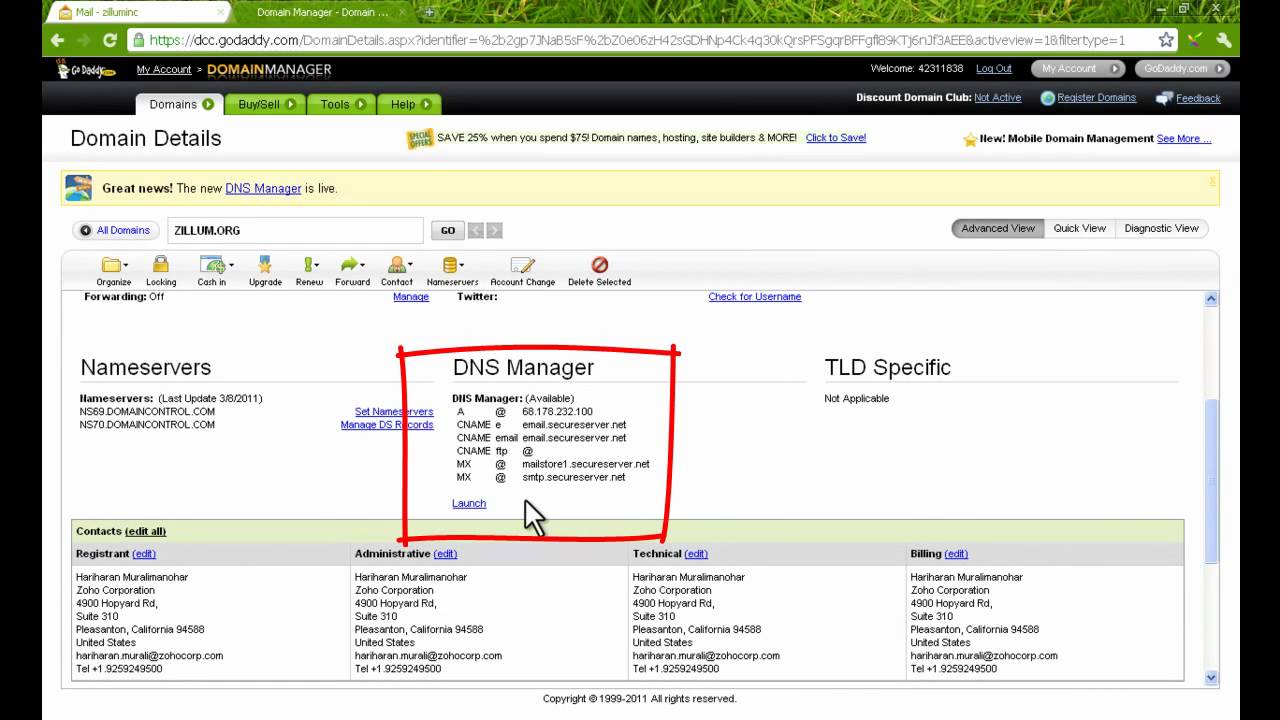Edit the Registrant contact
Screen dimensions: 1280x720
point(144,554)
